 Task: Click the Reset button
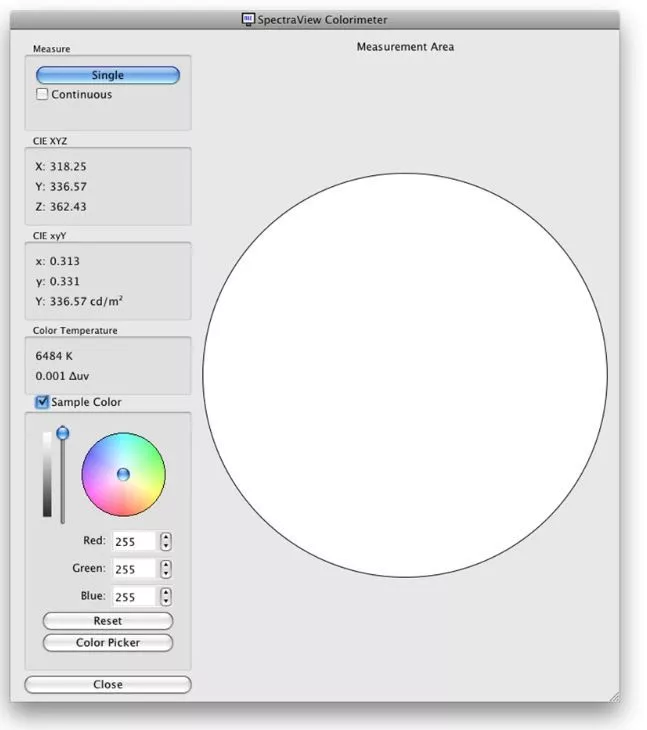(108, 621)
